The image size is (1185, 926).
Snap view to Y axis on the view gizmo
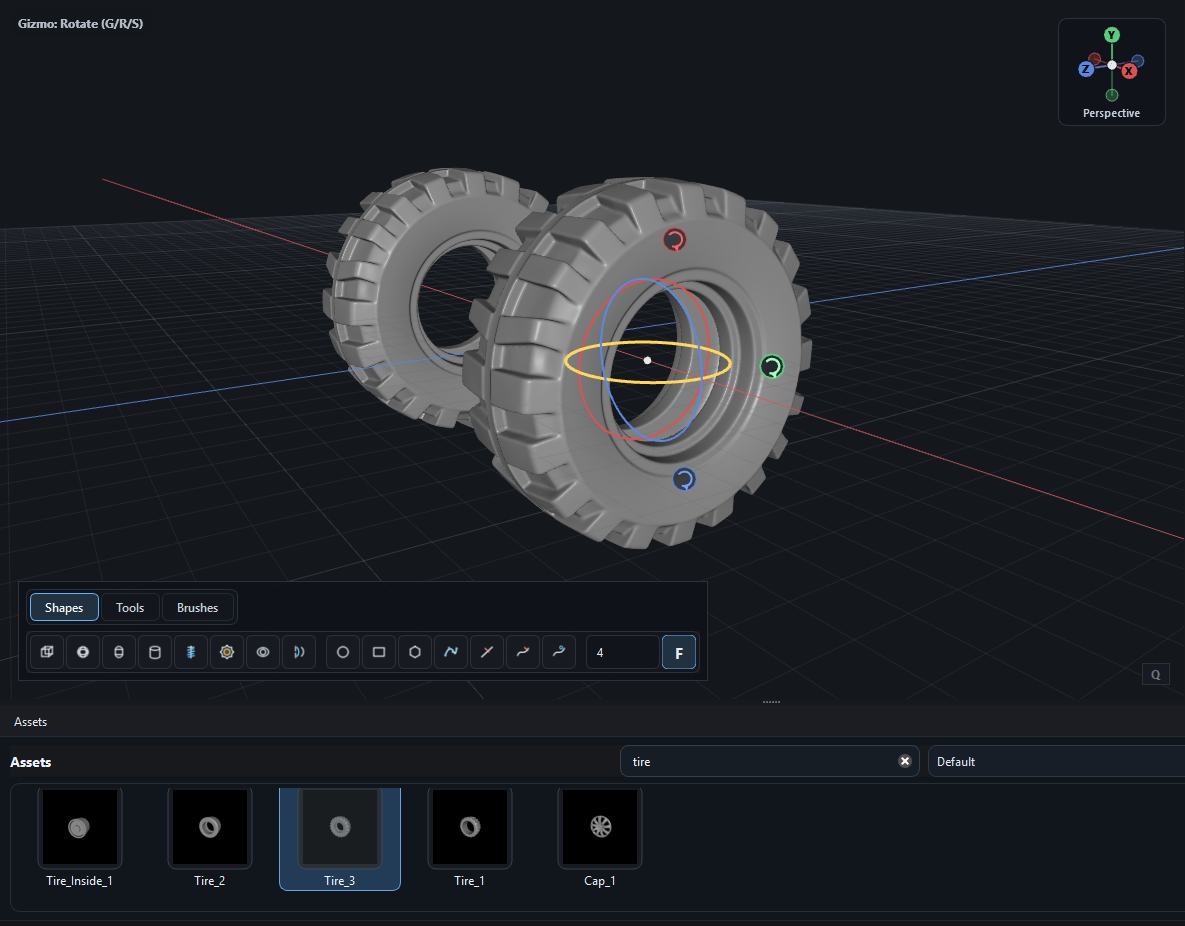tap(1111, 35)
